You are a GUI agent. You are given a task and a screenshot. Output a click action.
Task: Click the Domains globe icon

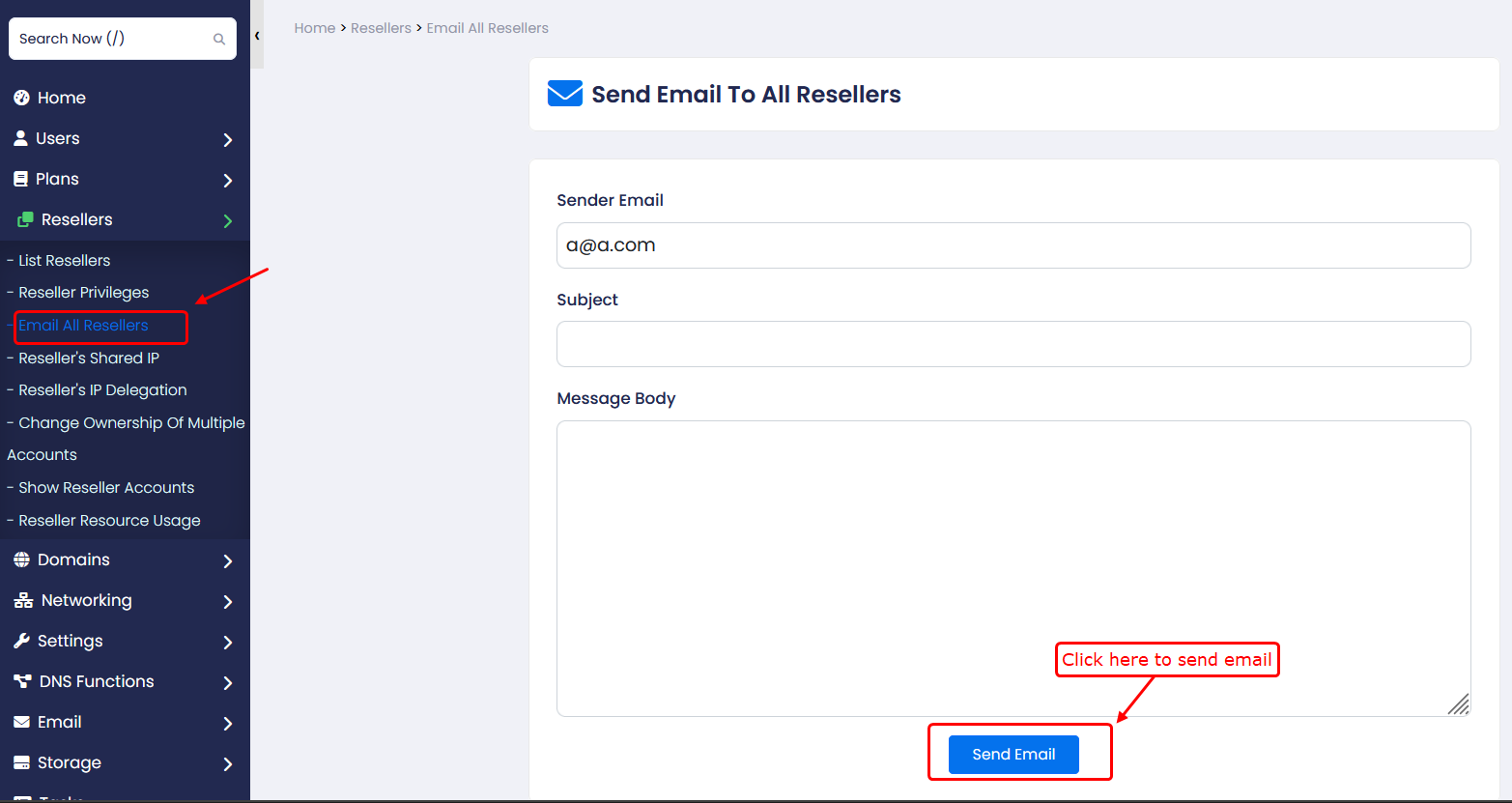tap(21, 559)
